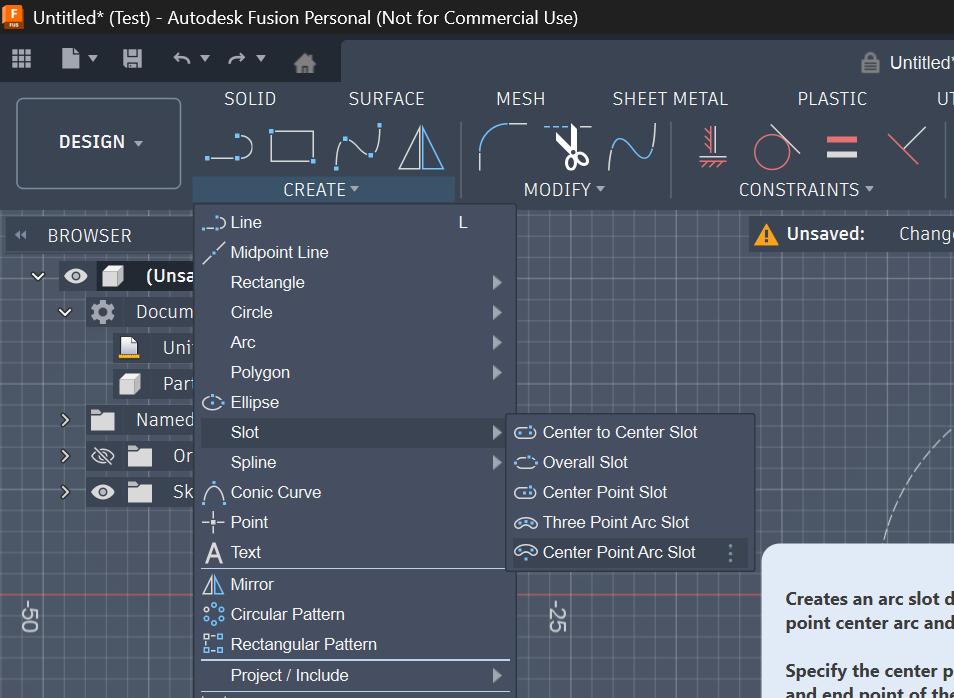Screen dimensions: 954x698
Task: Select Center Point Arc Slot
Action: click(x=630, y=553)
